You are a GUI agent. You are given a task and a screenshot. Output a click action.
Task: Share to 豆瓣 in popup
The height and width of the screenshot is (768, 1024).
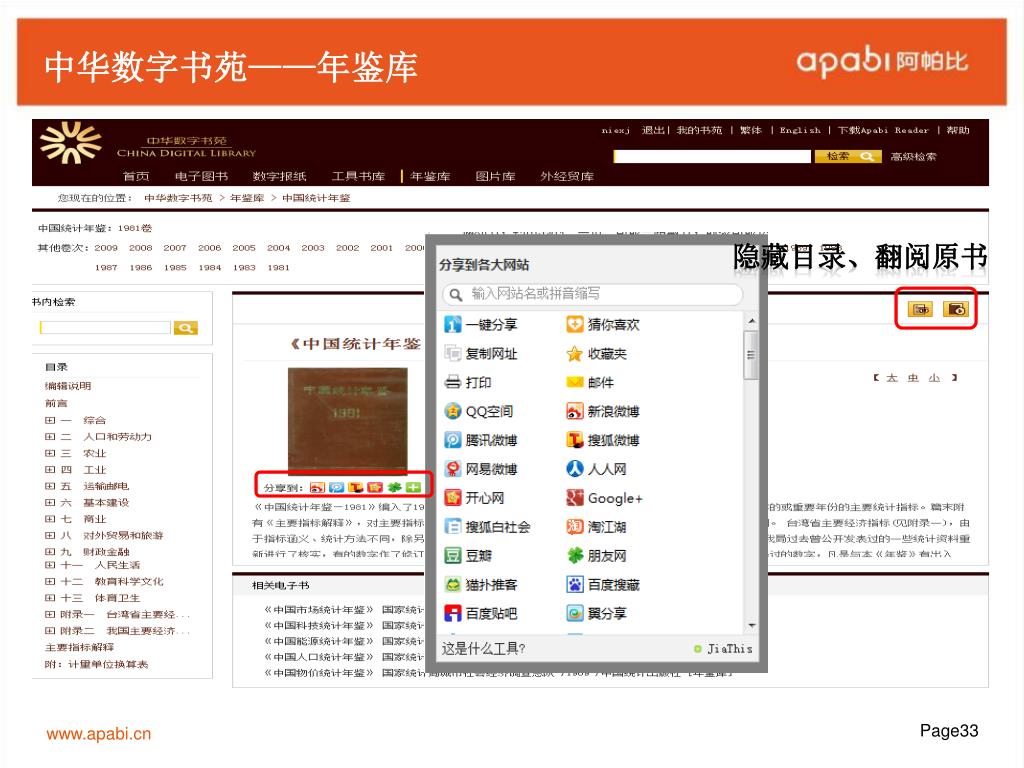[468, 555]
